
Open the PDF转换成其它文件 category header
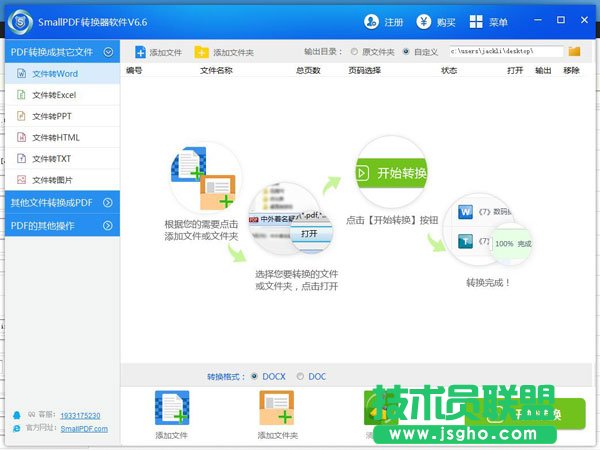62,52
